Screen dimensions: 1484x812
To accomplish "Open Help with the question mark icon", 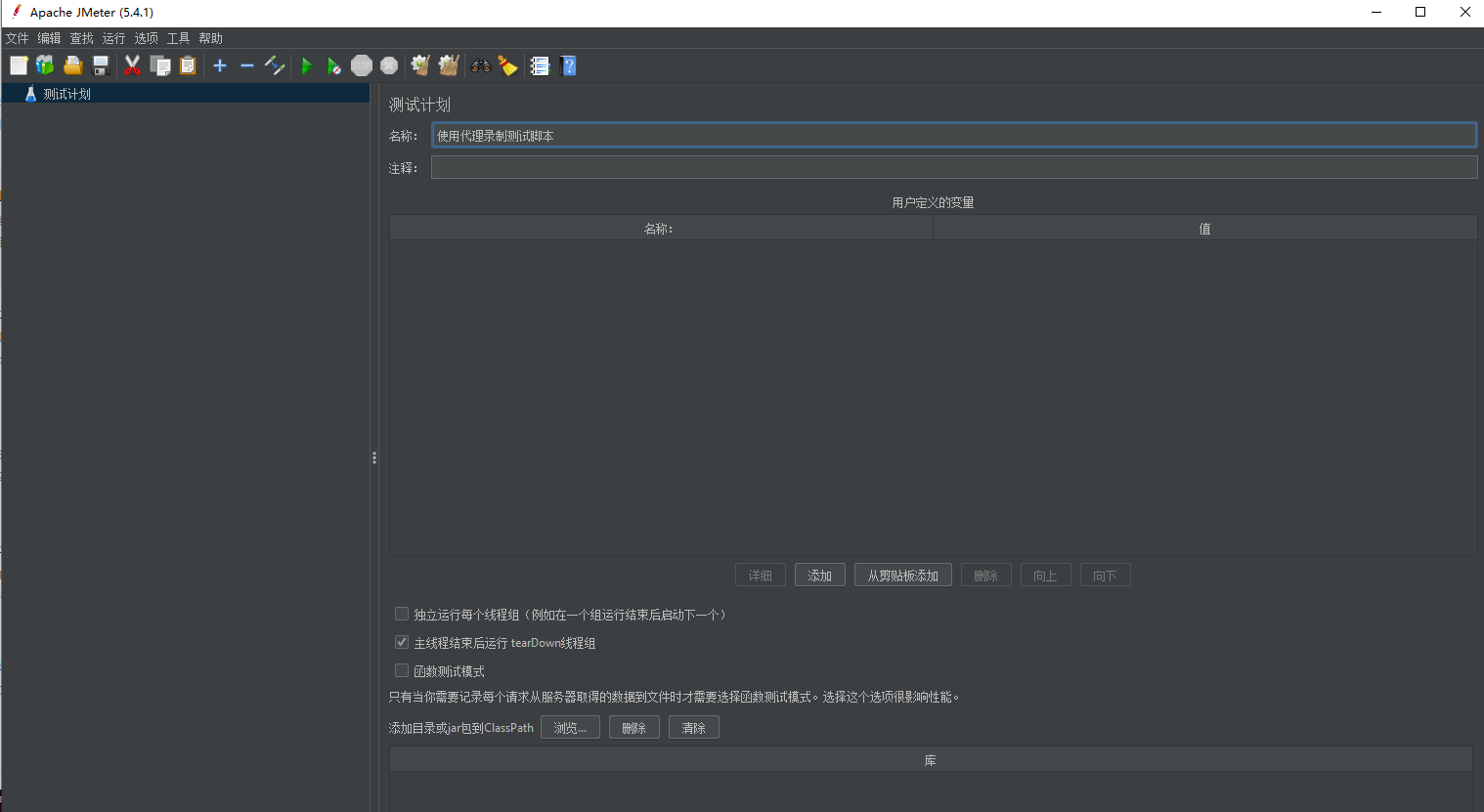I will 568,65.
